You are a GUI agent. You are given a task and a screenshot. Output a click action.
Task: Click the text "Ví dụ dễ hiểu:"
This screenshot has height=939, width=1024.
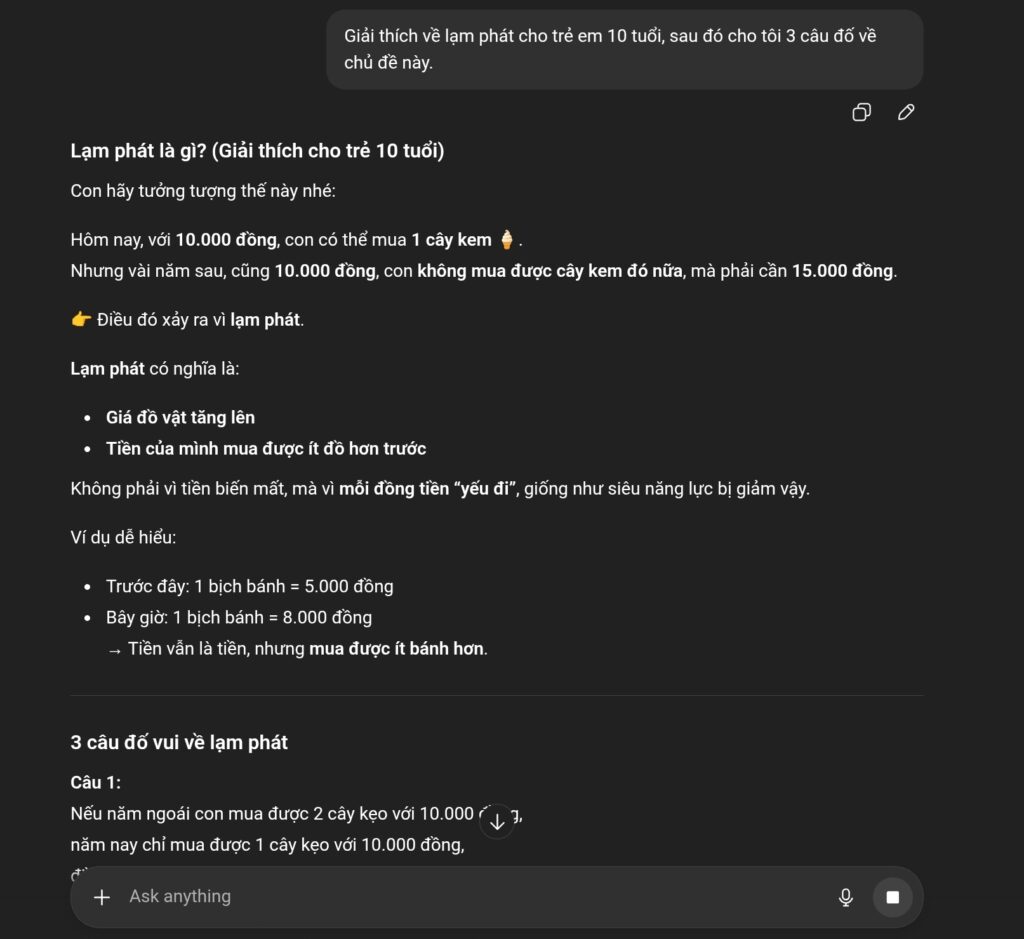pyautogui.click(x=123, y=537)
